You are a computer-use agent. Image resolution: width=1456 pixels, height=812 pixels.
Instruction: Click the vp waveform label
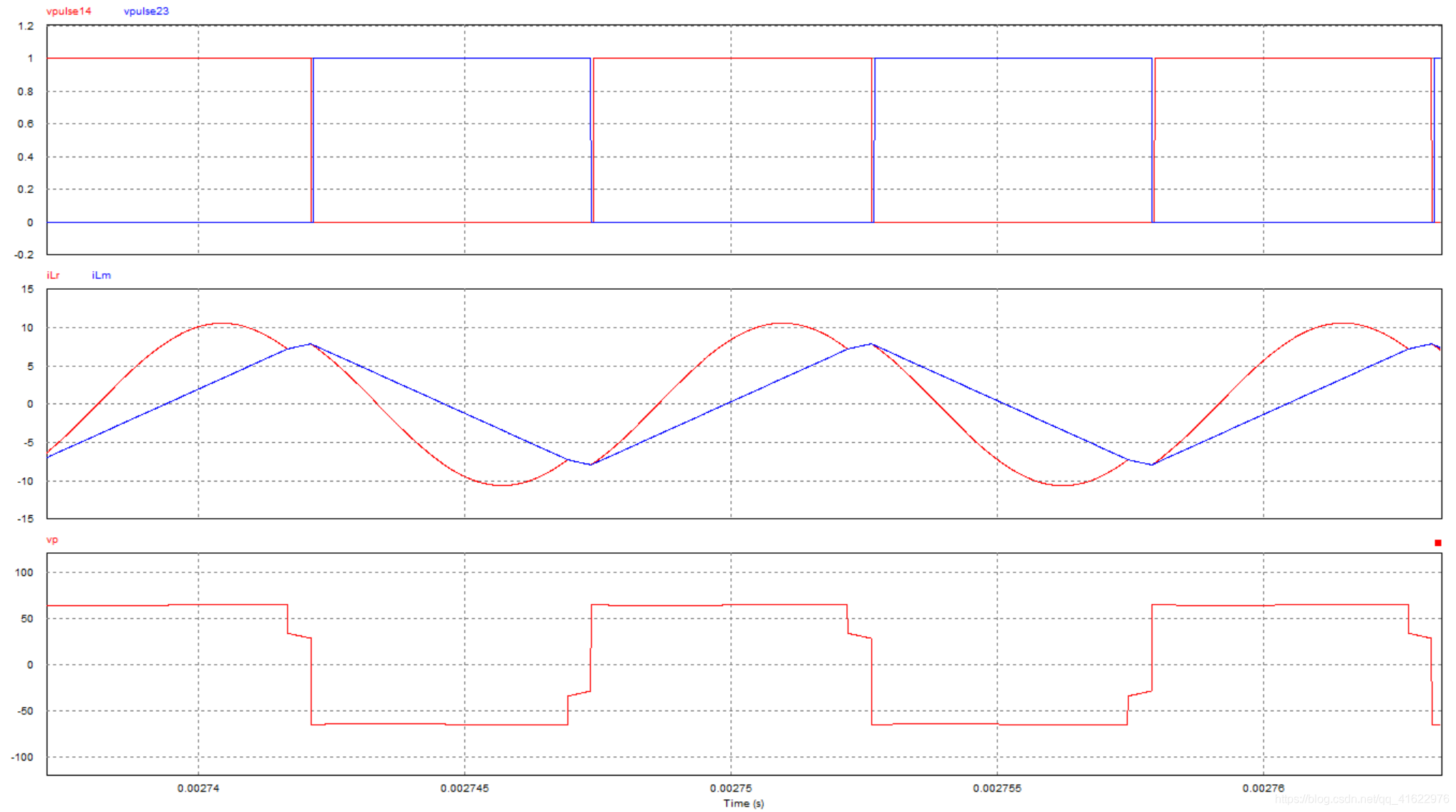click(52, 539)
